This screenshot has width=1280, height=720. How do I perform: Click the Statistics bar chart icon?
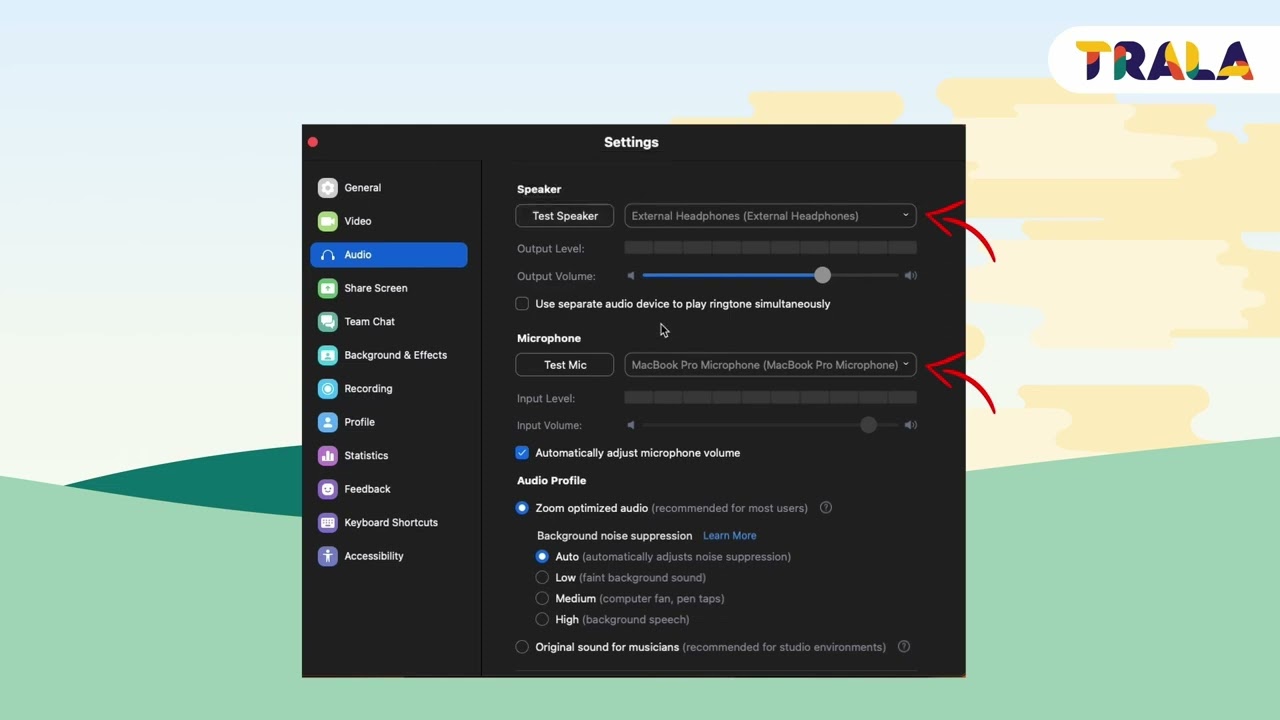[327, 456]
